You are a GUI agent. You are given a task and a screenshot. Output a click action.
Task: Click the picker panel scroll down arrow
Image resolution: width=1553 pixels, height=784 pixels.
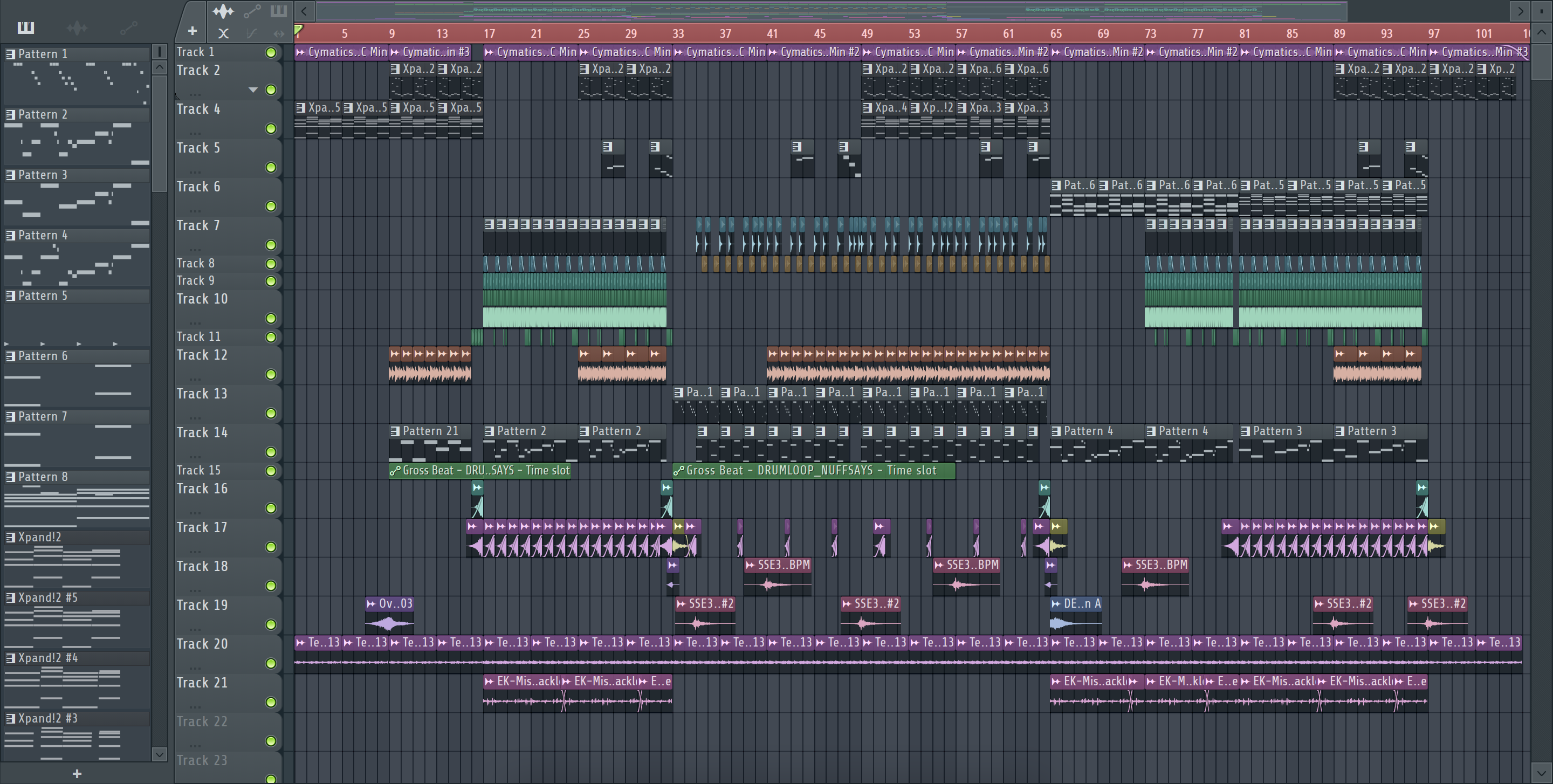(x=160, y=754)
